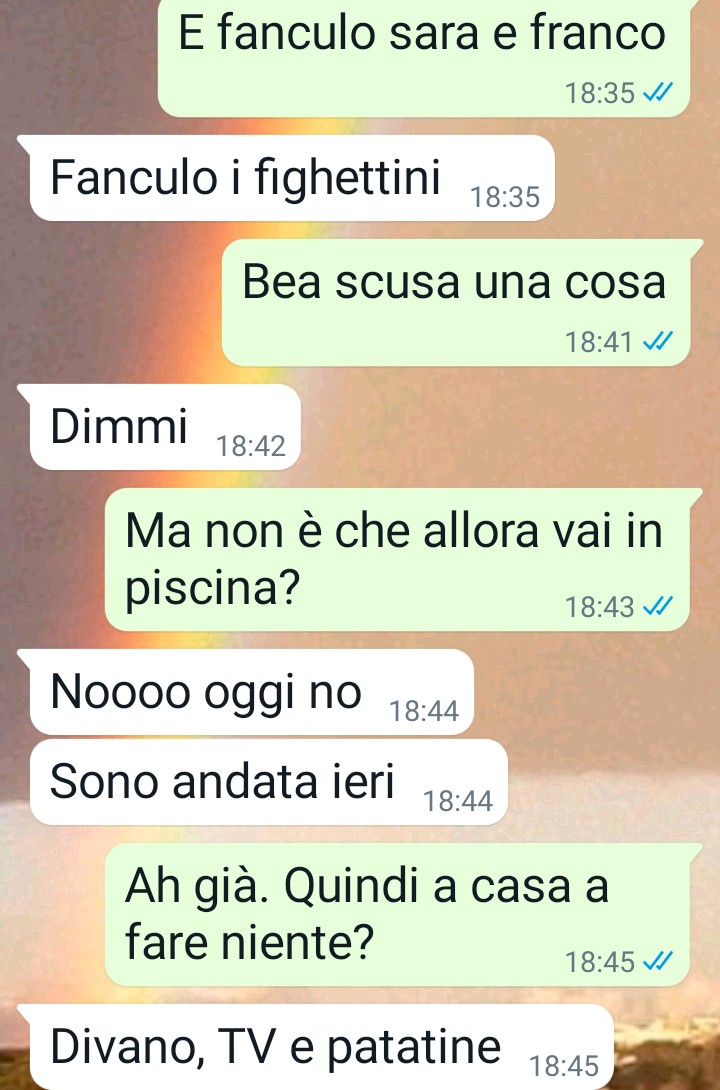Click blue ticks beside 18:43 timestamp
Viewport: 720px width, 1090px height.
tap(657, 606)
